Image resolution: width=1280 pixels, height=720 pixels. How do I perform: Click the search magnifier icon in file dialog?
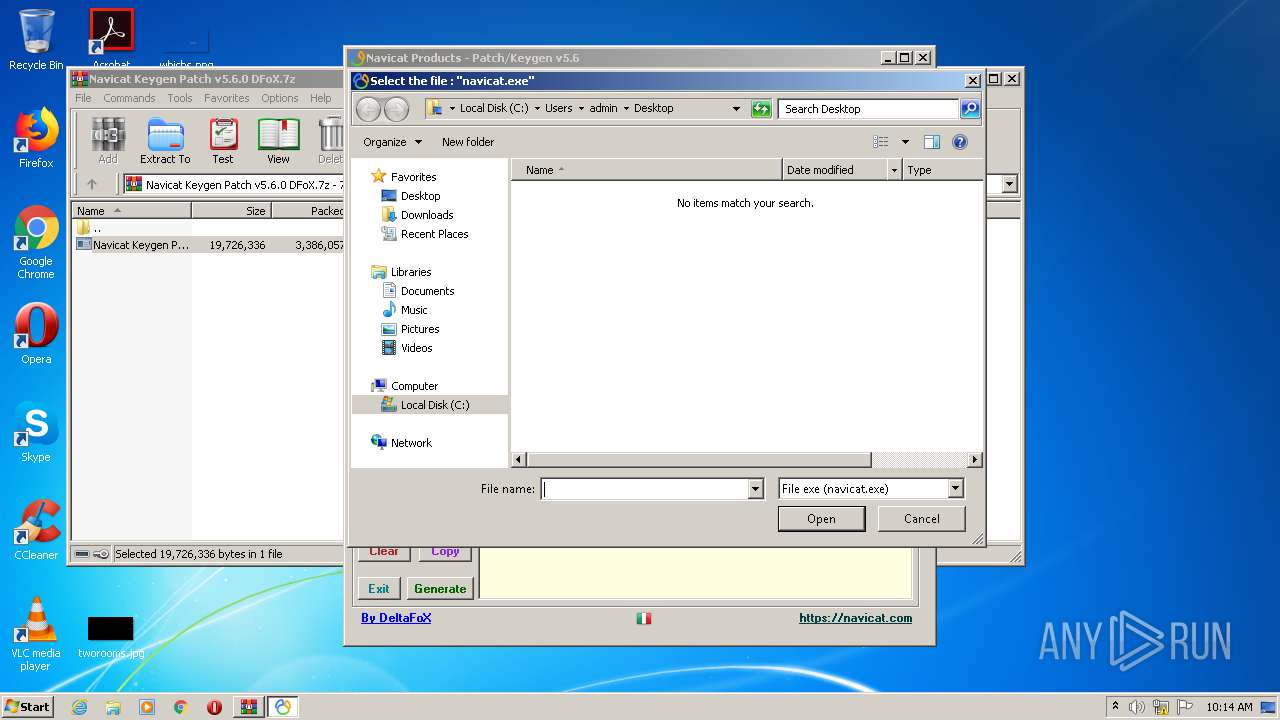click(970, 109)
